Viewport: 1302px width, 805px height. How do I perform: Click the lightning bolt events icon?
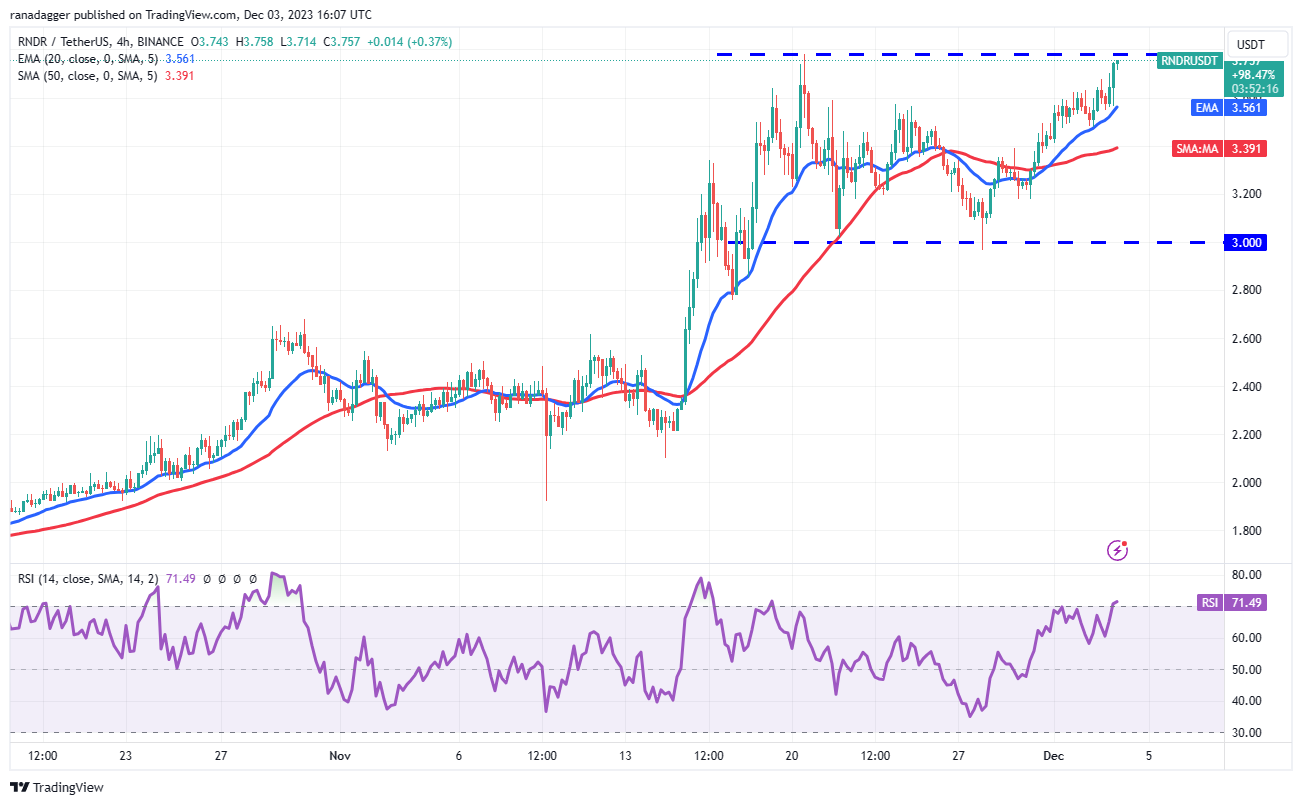point(1118,550)
